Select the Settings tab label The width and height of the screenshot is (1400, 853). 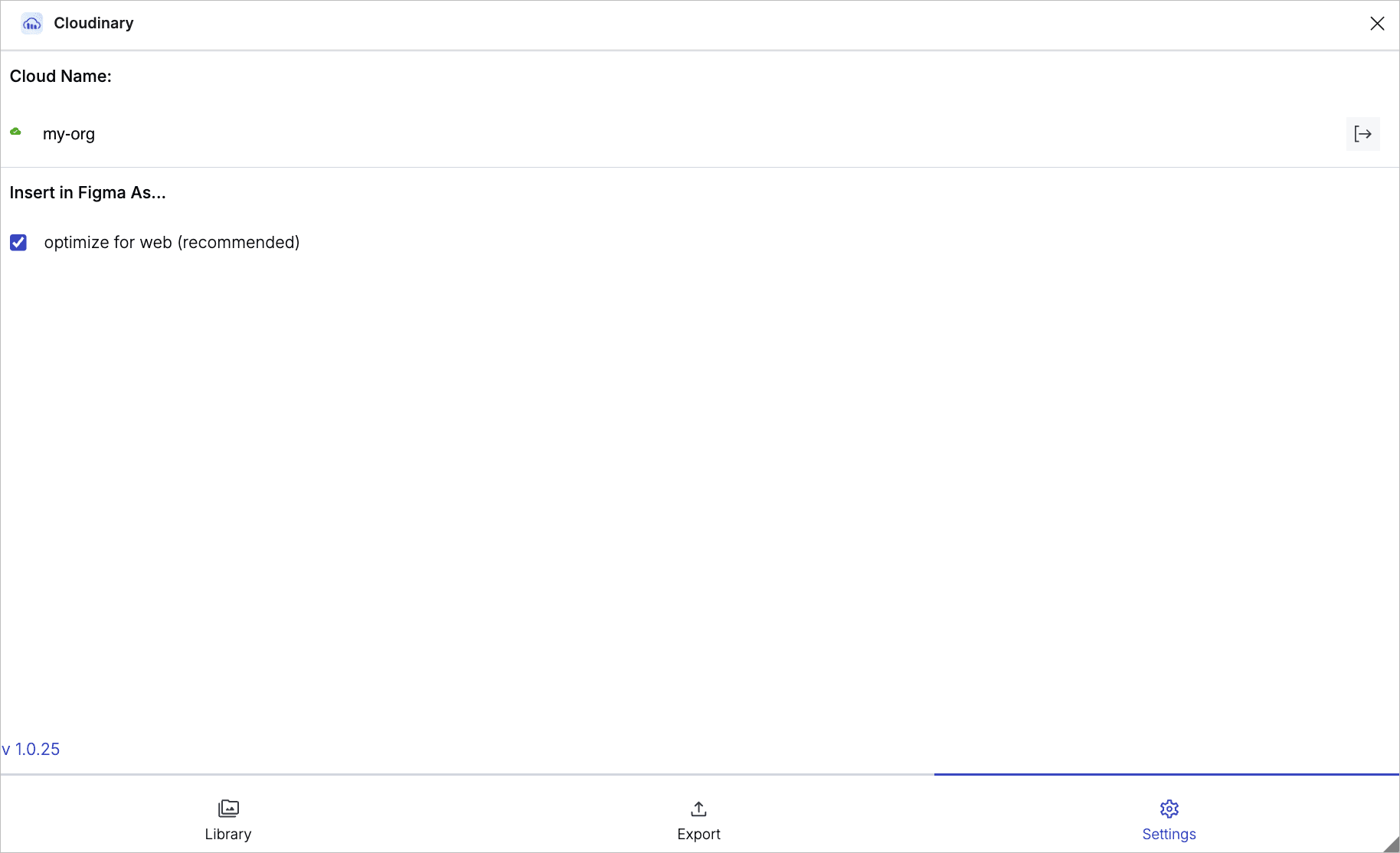click(1169, 834)
